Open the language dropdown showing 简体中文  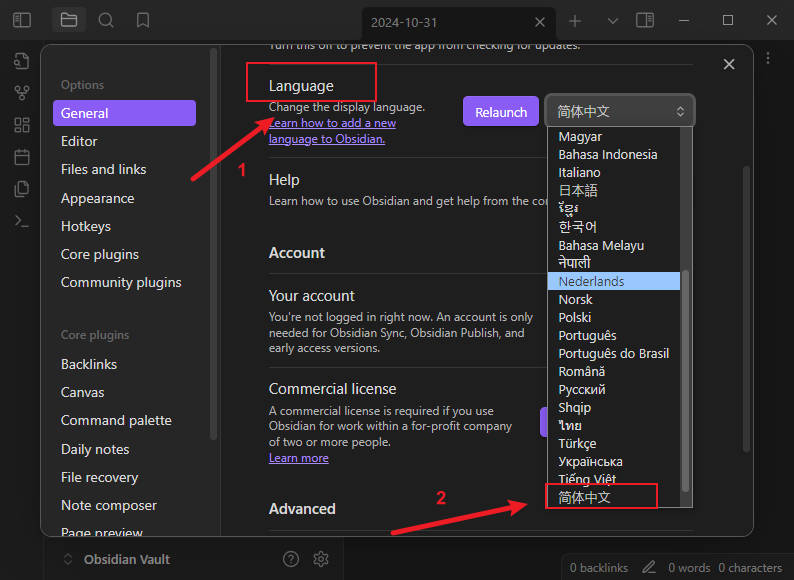(x=620, y=111)
